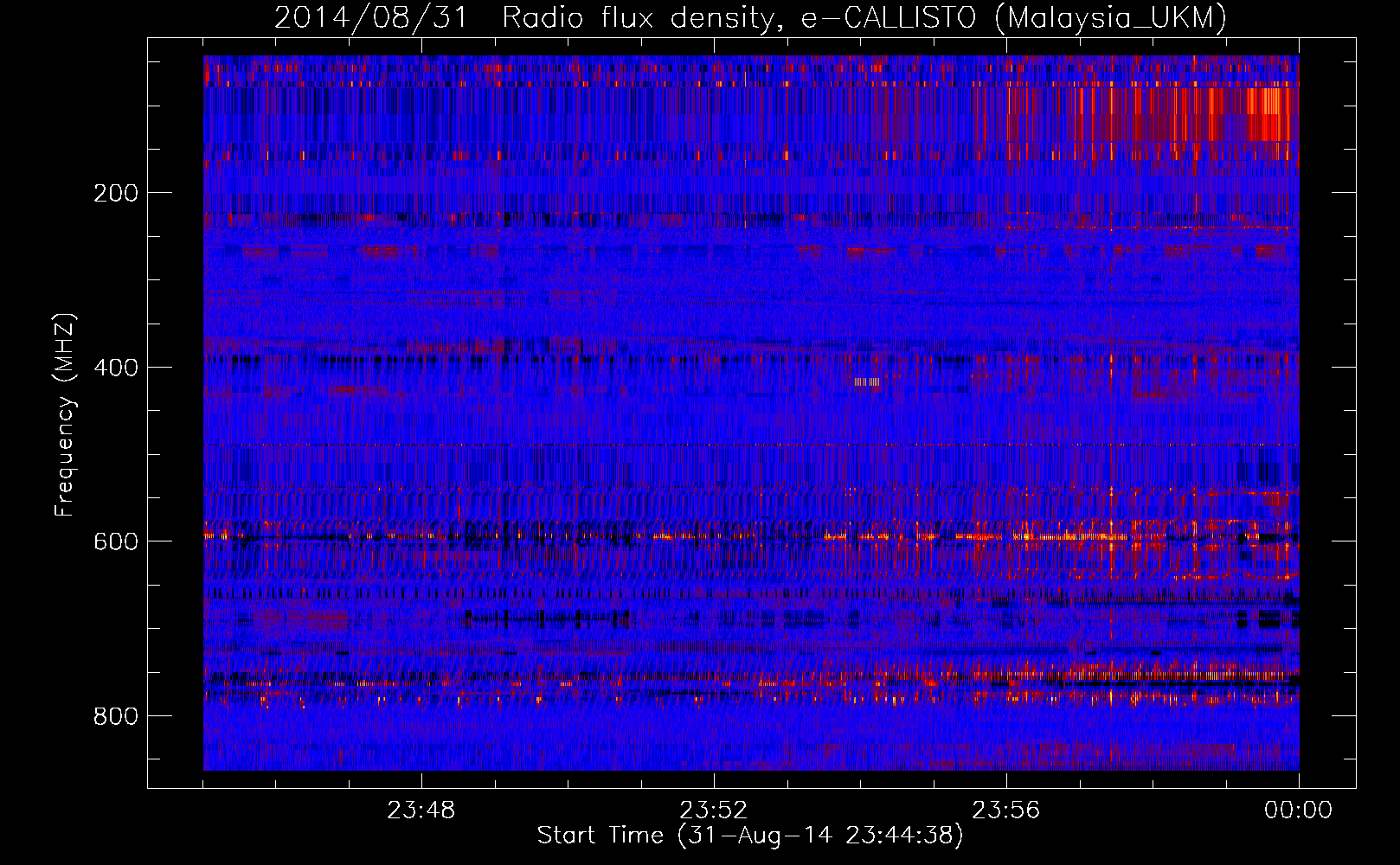Select the 600 frequency tick label
This screenshot has height=865, width=1400.
[x=116, y=541]
